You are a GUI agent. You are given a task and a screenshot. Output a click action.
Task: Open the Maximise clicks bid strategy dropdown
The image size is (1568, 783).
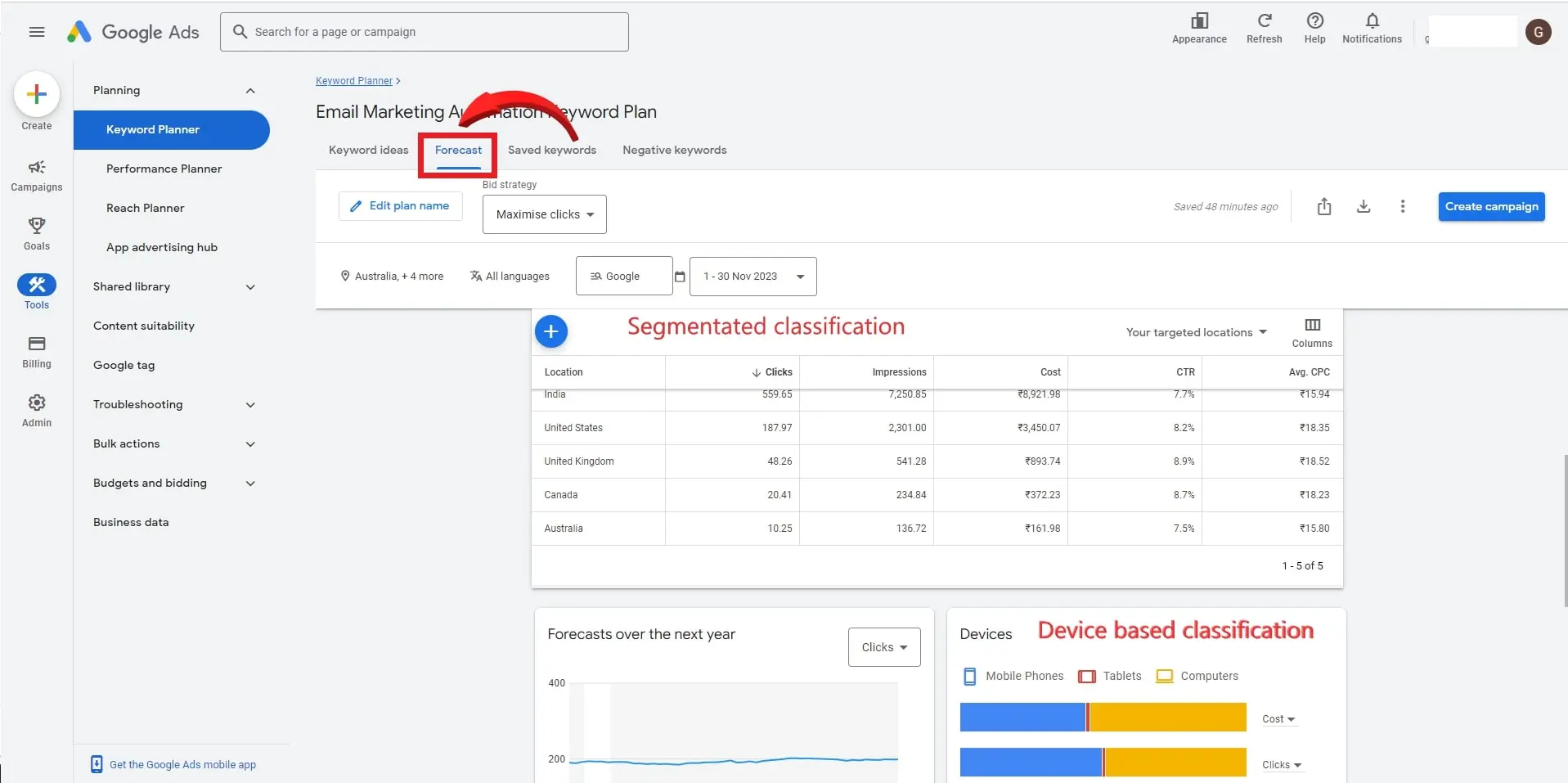point(544,214)
